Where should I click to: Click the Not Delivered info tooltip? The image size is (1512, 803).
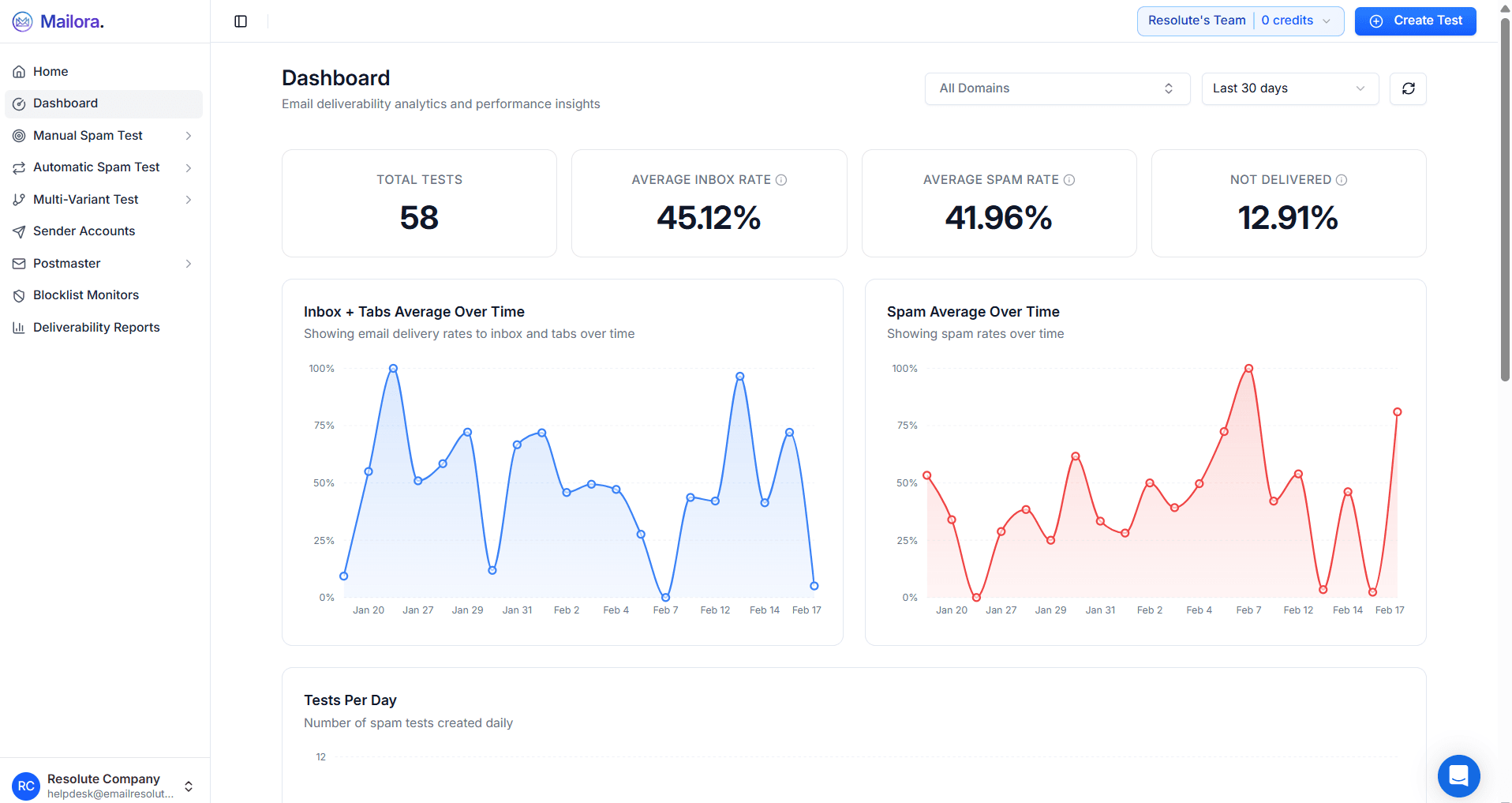tap(1342, 179)
